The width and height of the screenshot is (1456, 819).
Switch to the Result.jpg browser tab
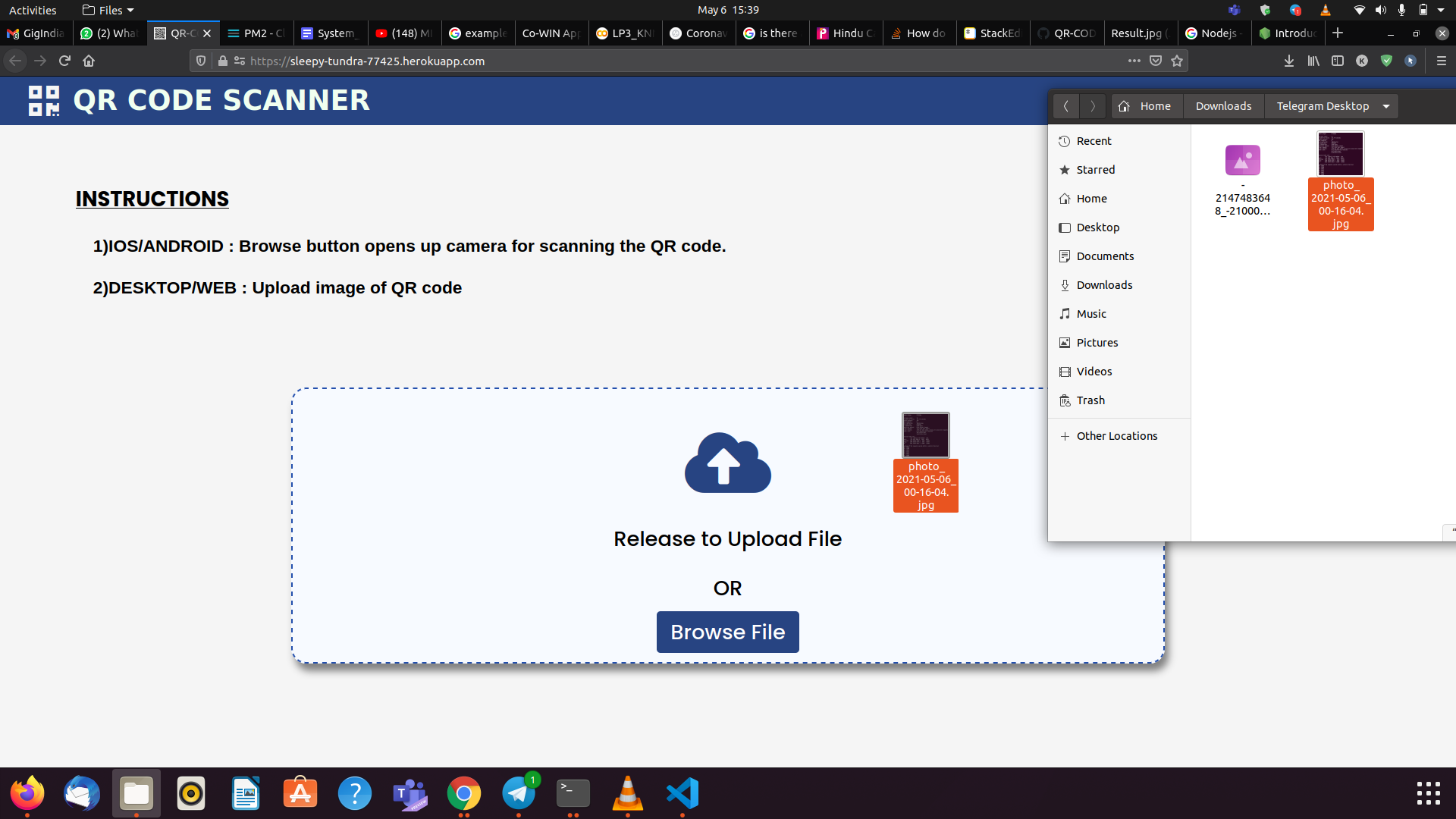click(x=1136, y=33)
